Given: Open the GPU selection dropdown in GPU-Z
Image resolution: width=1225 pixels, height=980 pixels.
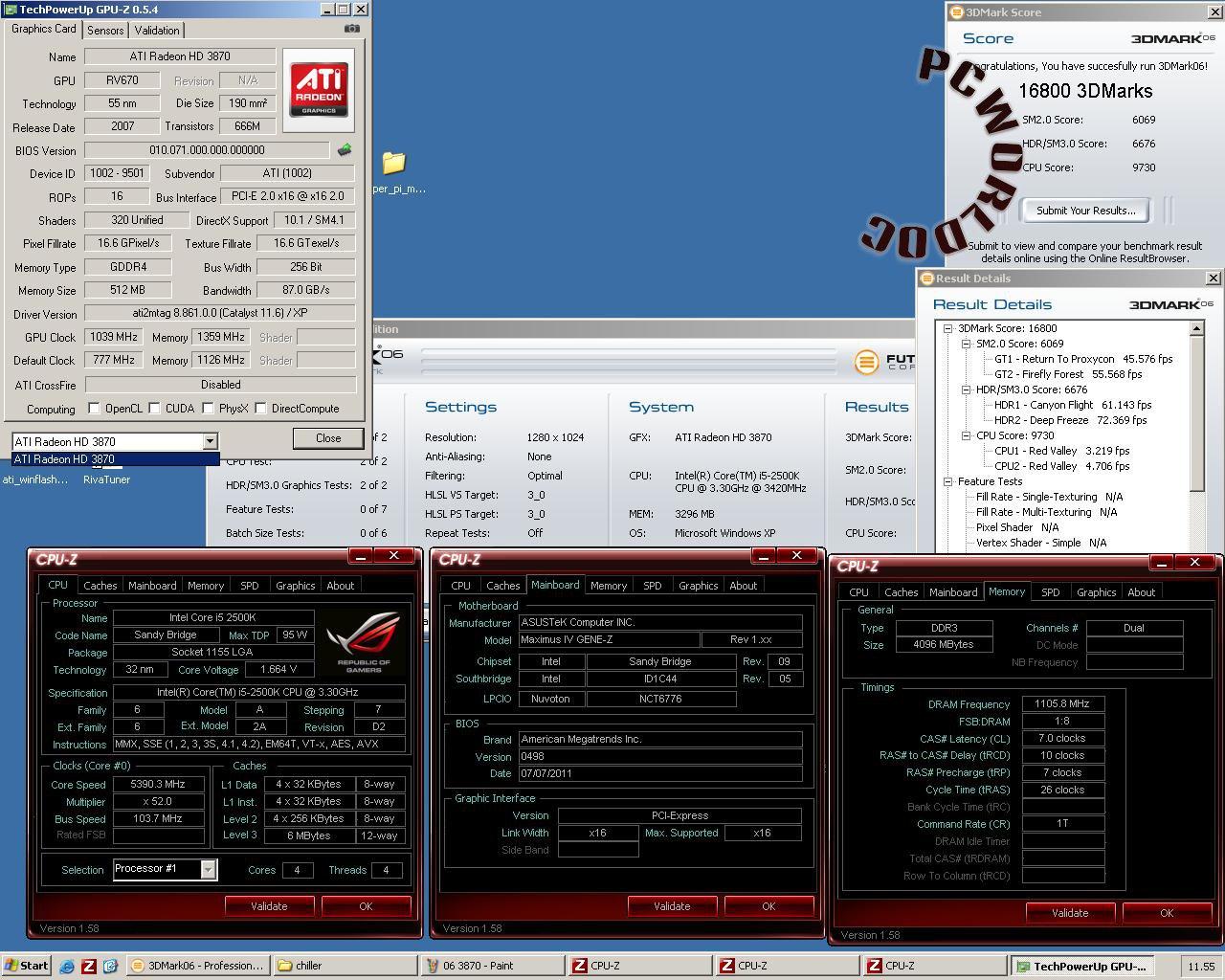Looking at the screenshot, I should tap(210, 441).
